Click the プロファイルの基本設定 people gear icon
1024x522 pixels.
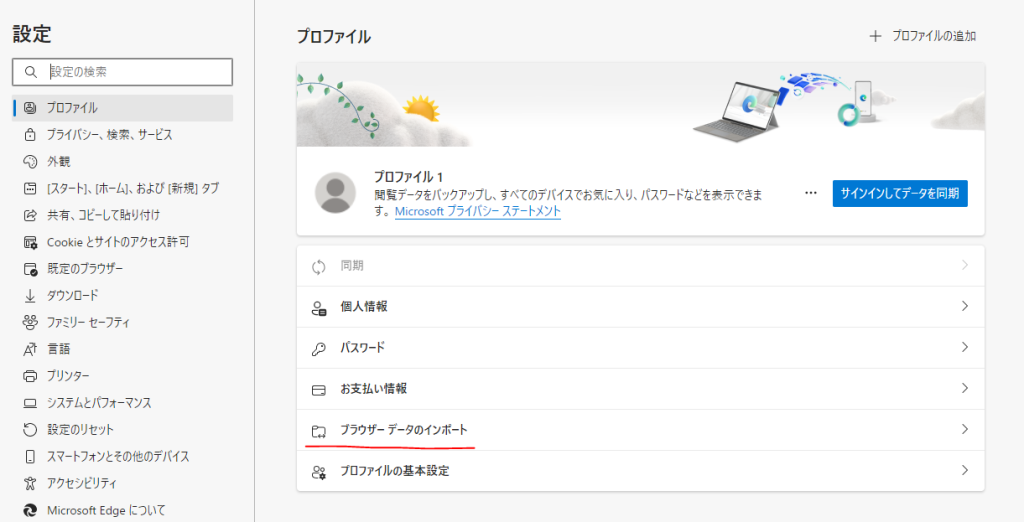[x=319, y=472]
